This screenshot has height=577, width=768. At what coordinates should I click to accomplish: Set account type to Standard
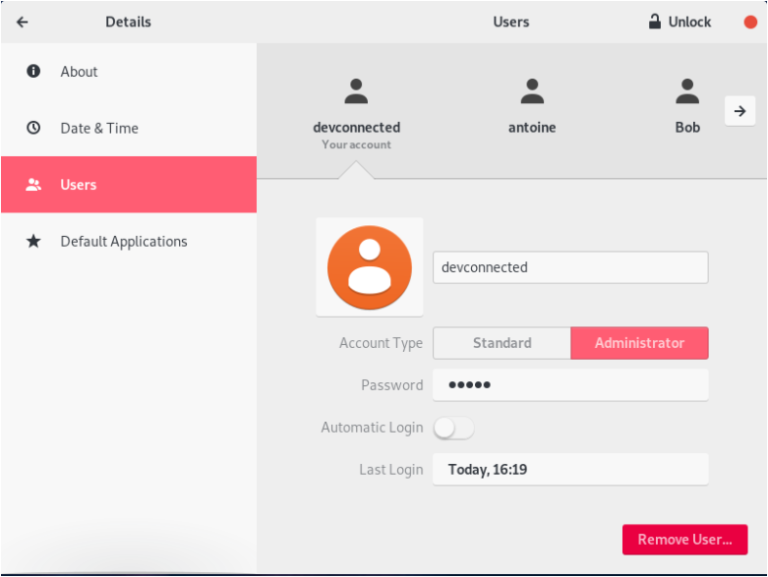pos(502,343)
